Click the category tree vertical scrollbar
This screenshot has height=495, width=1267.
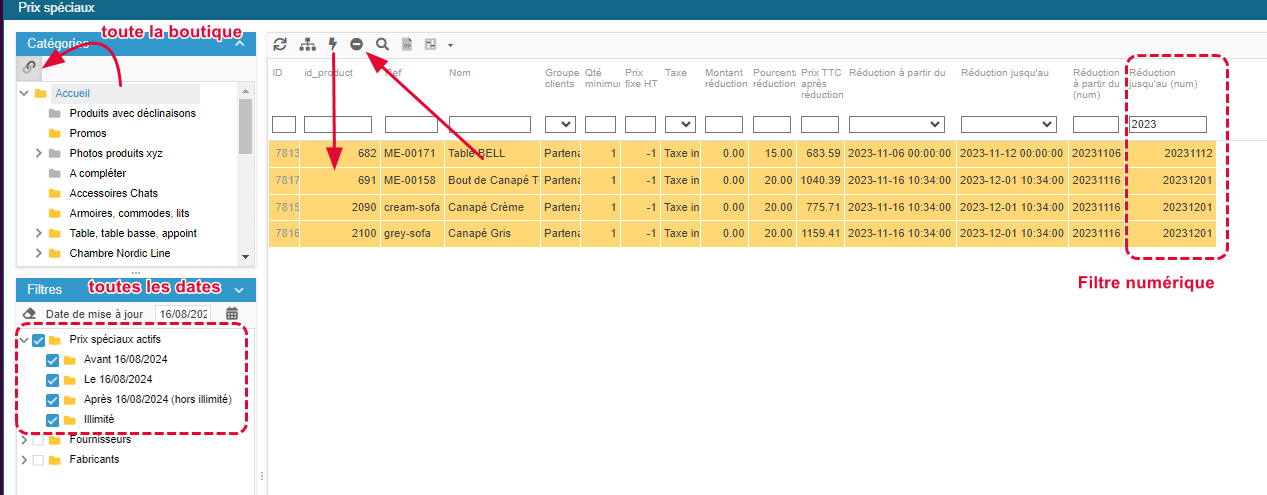click(245, 128)
